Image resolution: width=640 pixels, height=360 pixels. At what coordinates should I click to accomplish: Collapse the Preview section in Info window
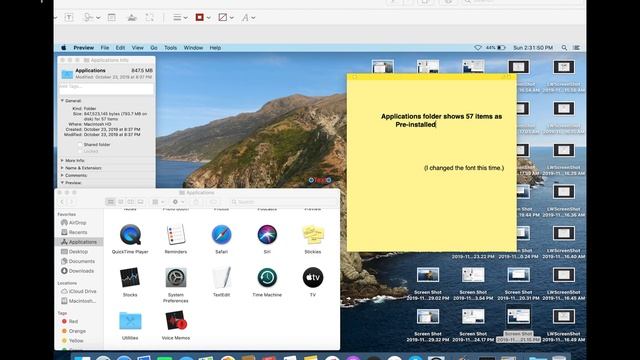[x=62, y=182]
